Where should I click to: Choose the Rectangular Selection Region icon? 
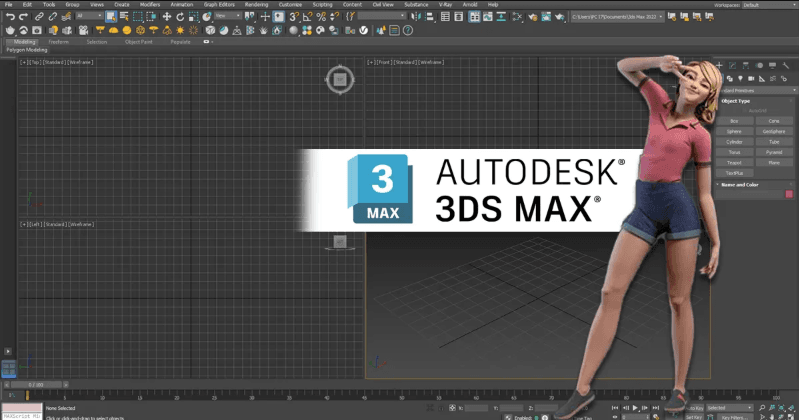click(x=138, y=17)
